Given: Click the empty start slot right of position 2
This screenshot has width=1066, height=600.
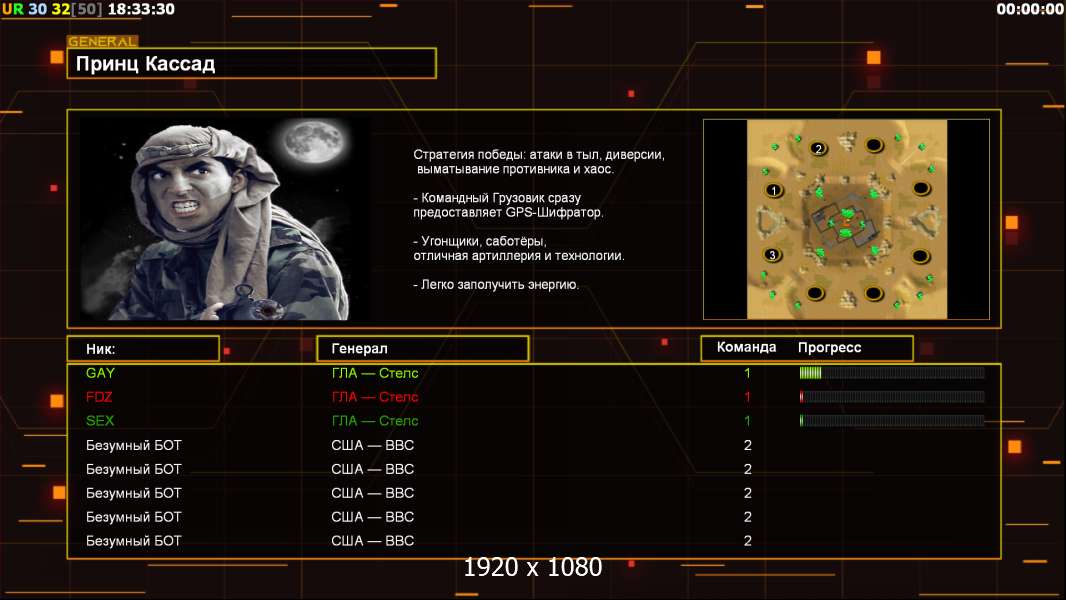Looking at the screenshot, I should [874, 146].
